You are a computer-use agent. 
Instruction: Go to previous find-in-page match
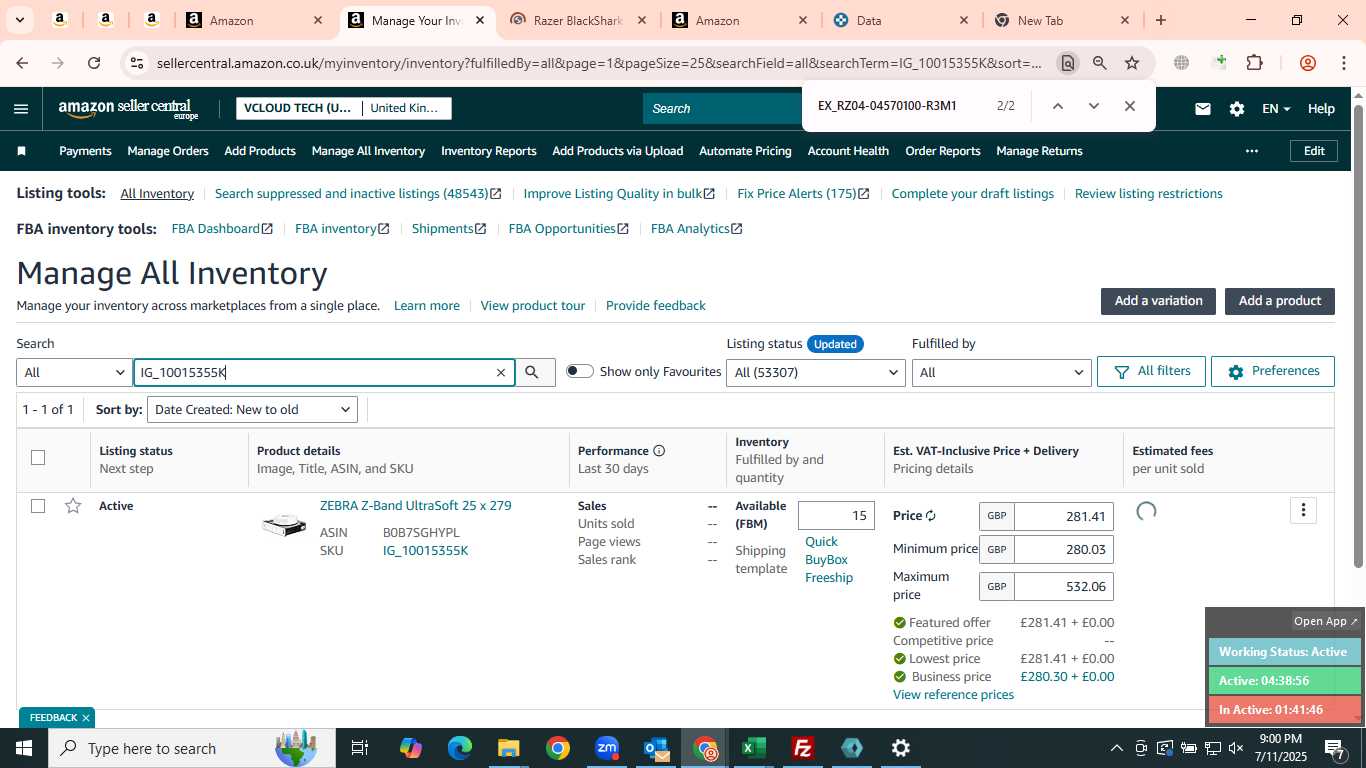(1057, 106)
